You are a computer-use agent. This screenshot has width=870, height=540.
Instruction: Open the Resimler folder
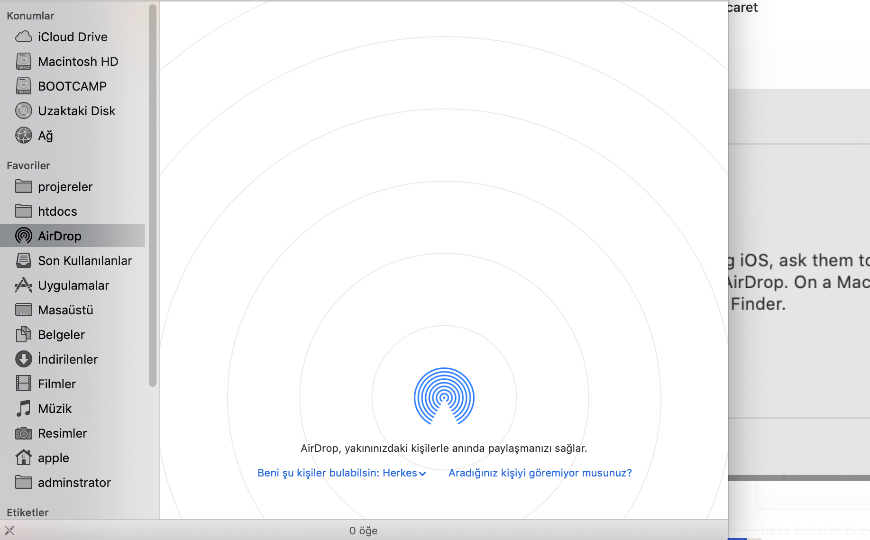click(73, 433)
